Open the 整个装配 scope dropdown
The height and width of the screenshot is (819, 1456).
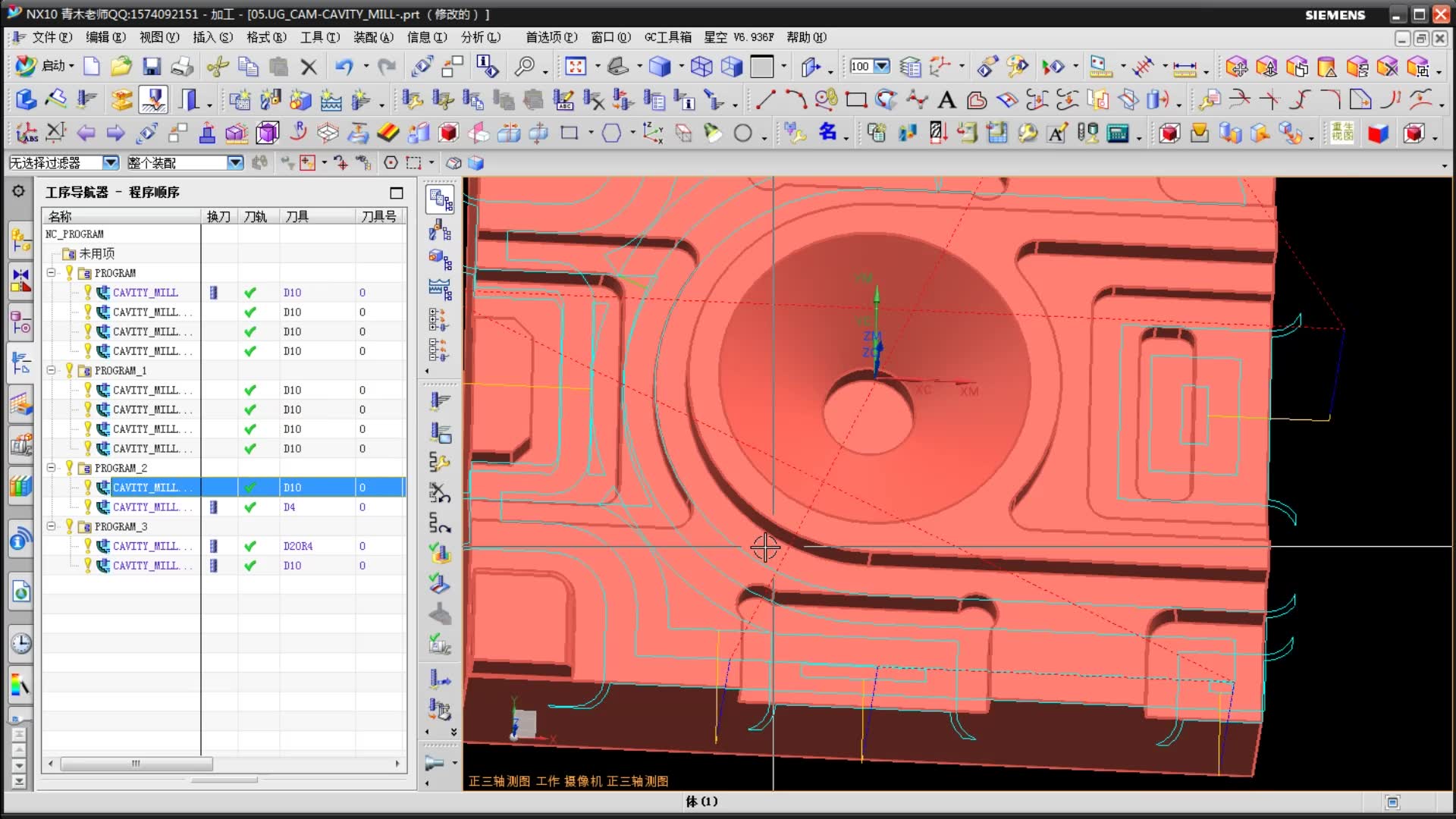(235, 162)
